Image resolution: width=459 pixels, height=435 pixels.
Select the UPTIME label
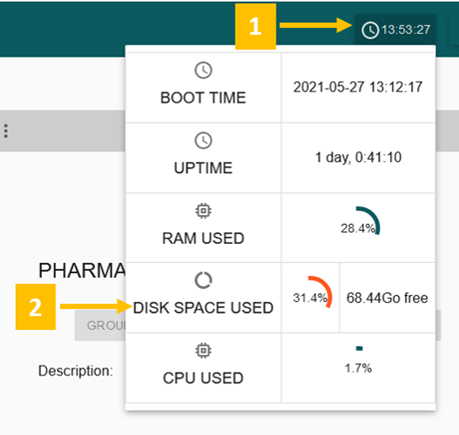(203, 168)
